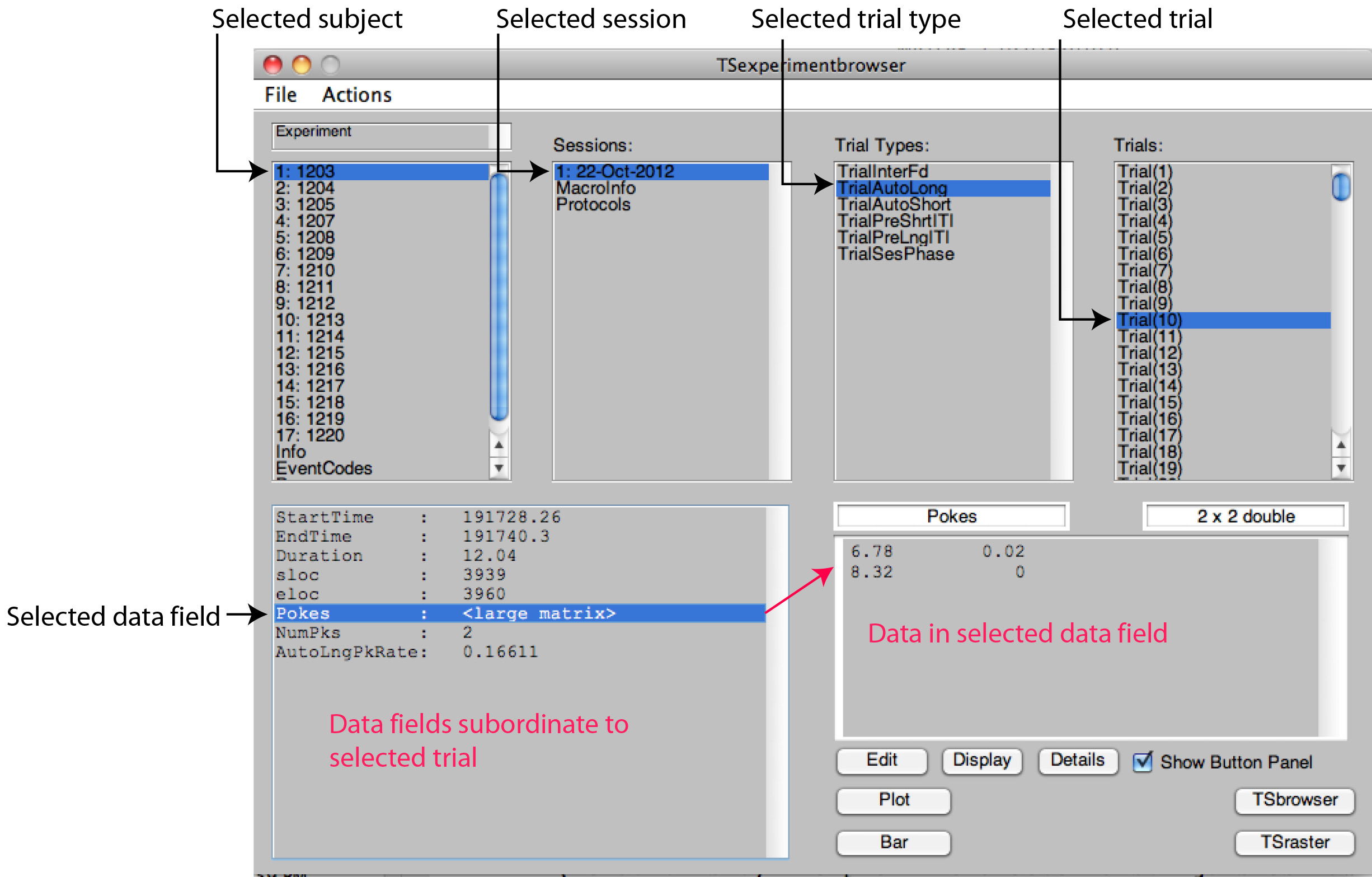The height and width of the screenshot is (877, 1372).
Task: Select Trial(15) in Trials list
Action: pos(1150,402)
